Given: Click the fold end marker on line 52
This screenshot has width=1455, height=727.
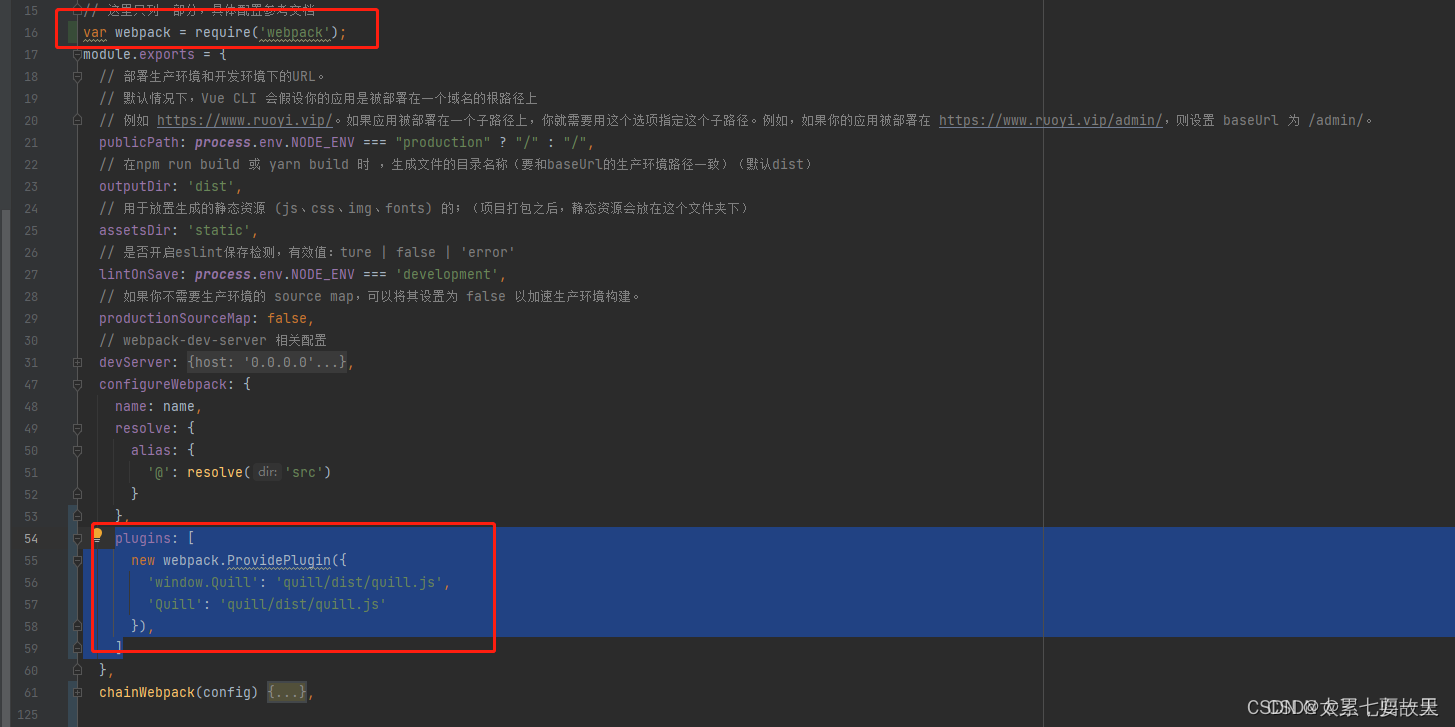Looking at the screenshot, I should [x=77, y=494].
